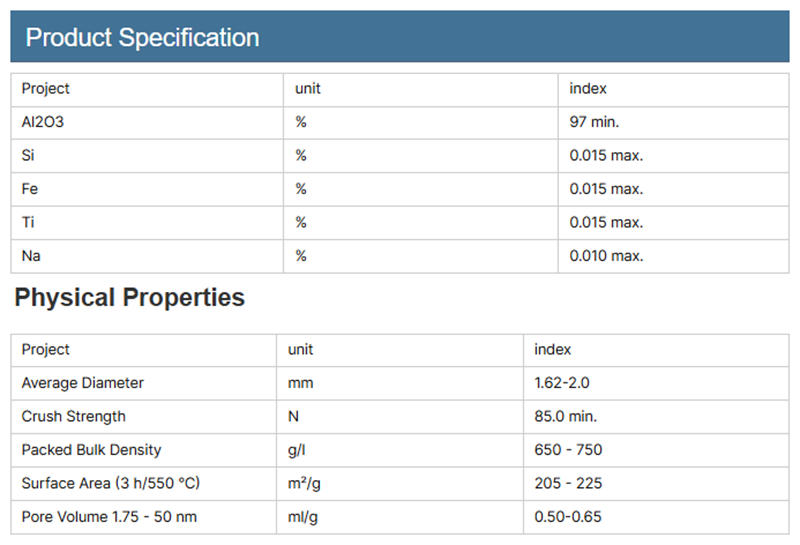This screenshot has height=545, width=800.
Task: Click the m²/g unit cell
Action: point(304,484)
